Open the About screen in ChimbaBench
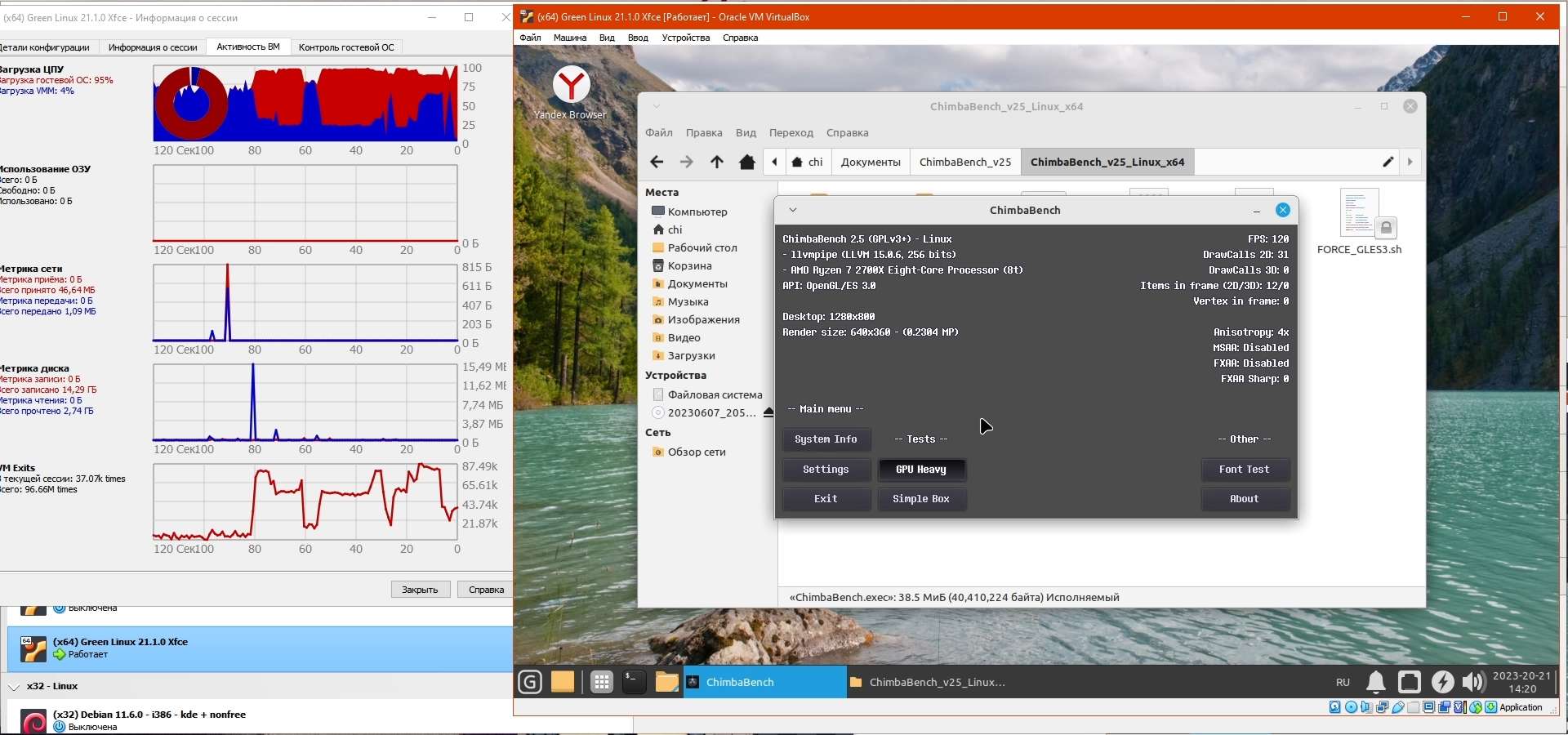1568x735 pixels. click(1245, 499)
